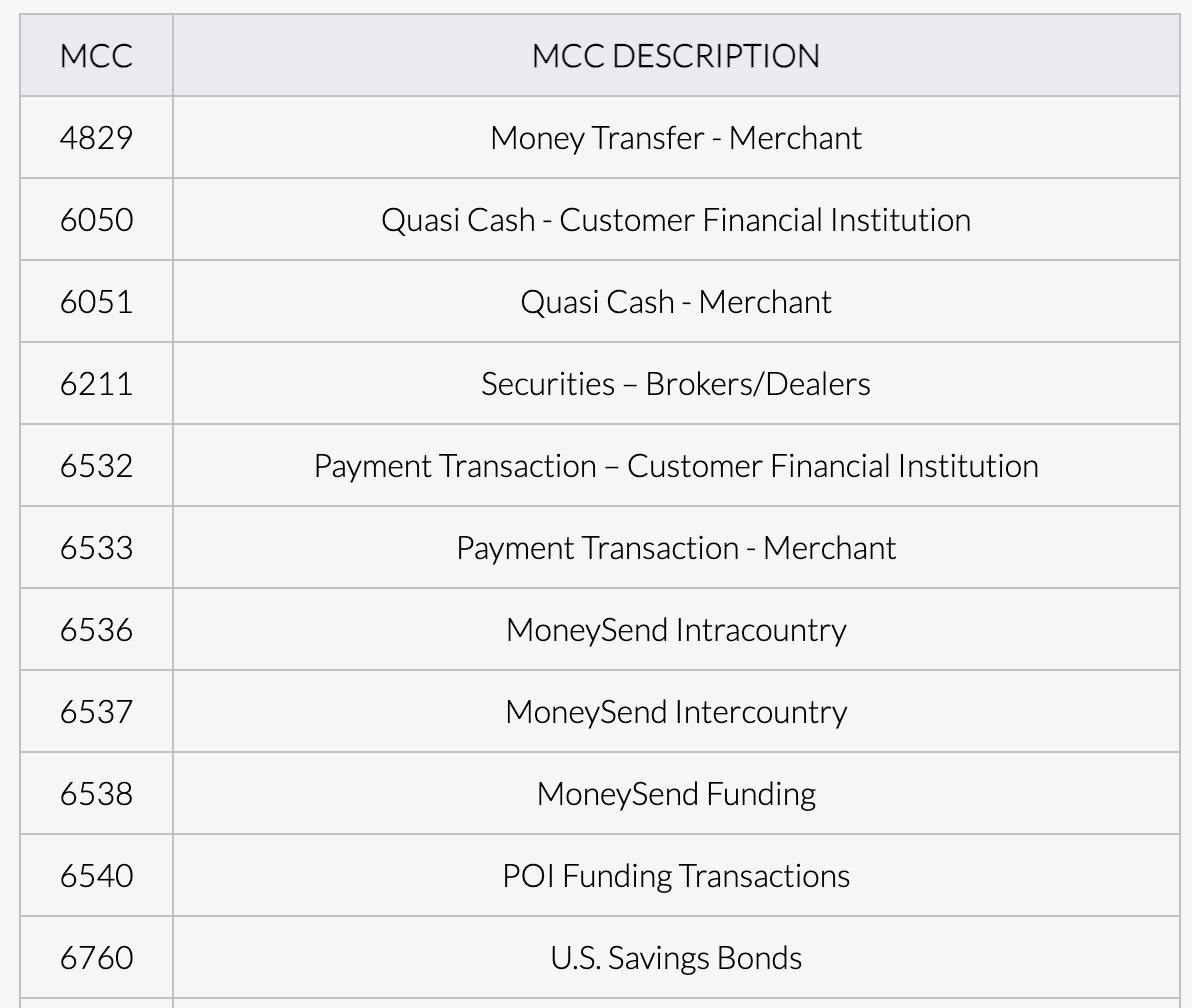Select MCC code 6538 cell
Viewport: 1192px width, 1008px height.
[x=96, y=794]
